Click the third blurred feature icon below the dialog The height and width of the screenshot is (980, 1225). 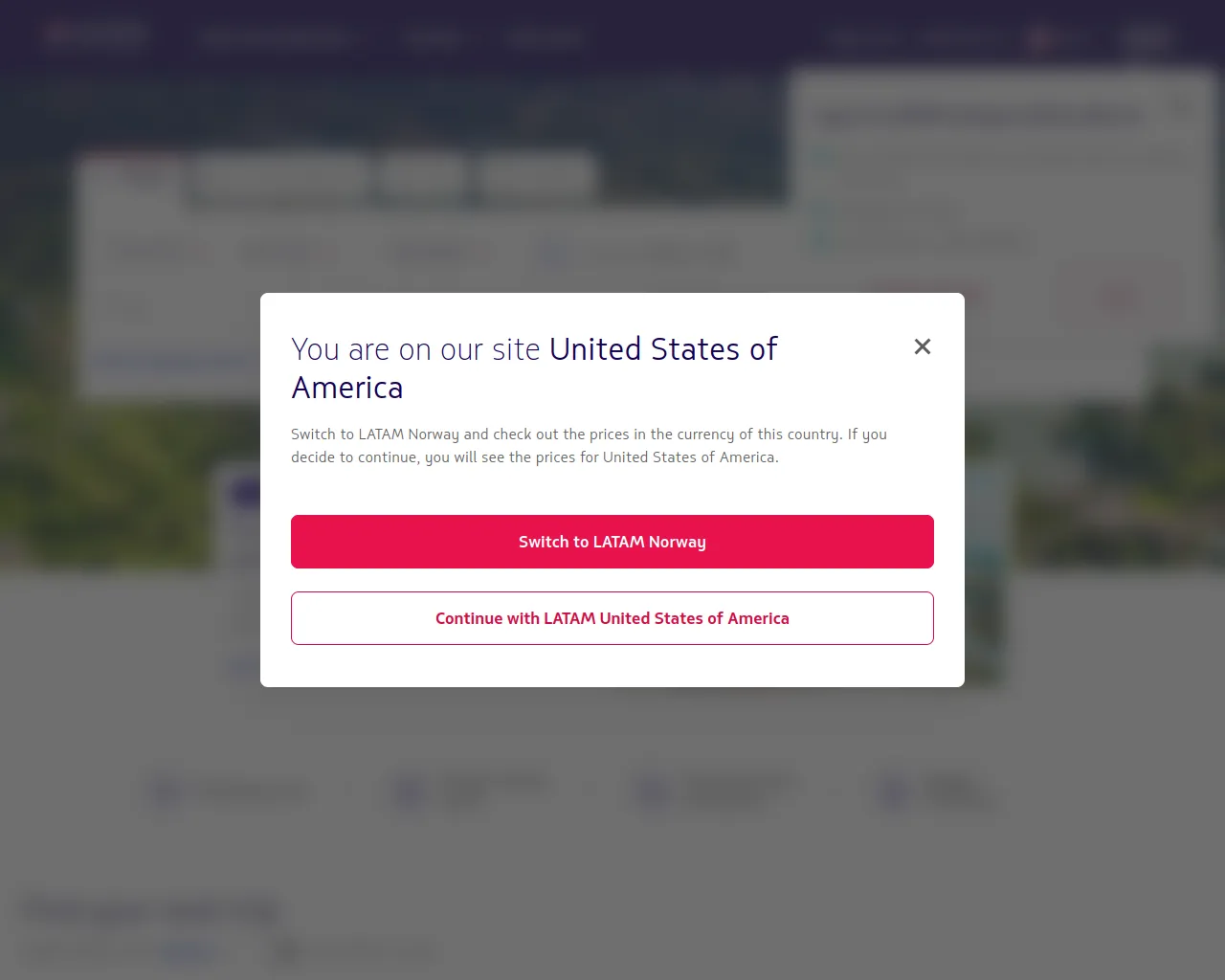(x=655, y=791)
